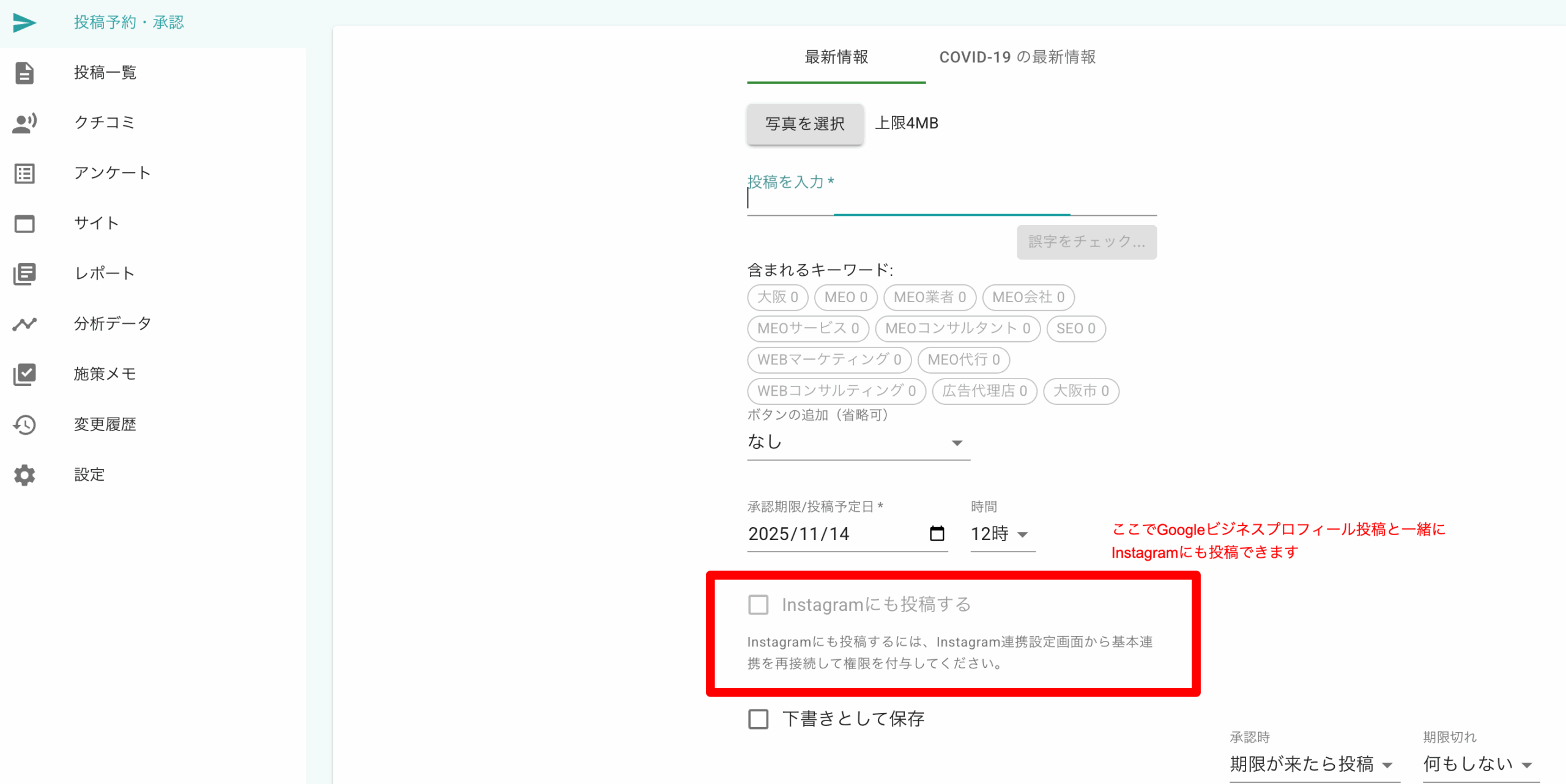
Task: Expand the ボタンの追加 dropdown showing なし
Action: click(x=858, y=442)
